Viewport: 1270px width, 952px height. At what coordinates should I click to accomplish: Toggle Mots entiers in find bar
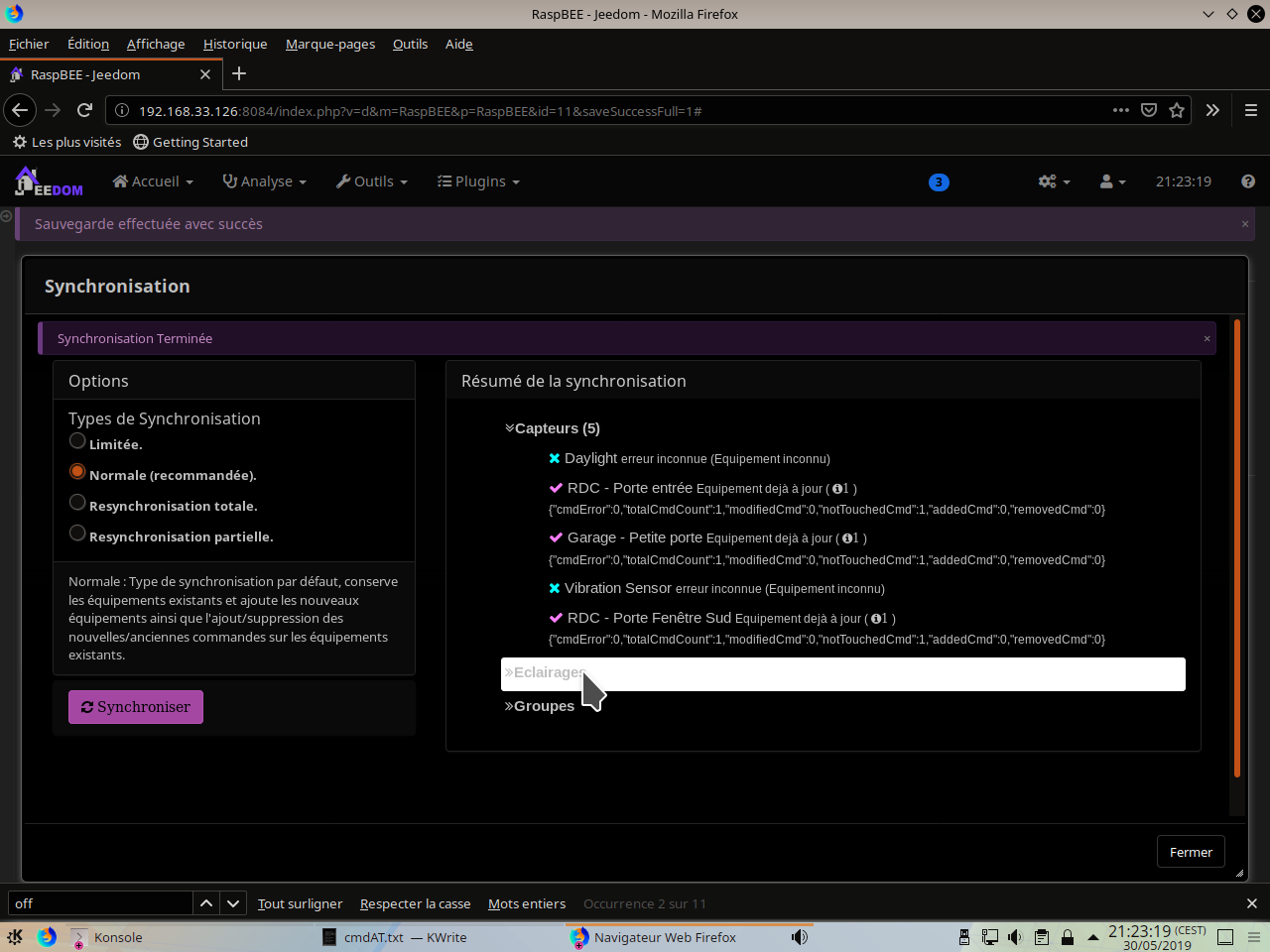pyautogui.click(x=527, y=903)
